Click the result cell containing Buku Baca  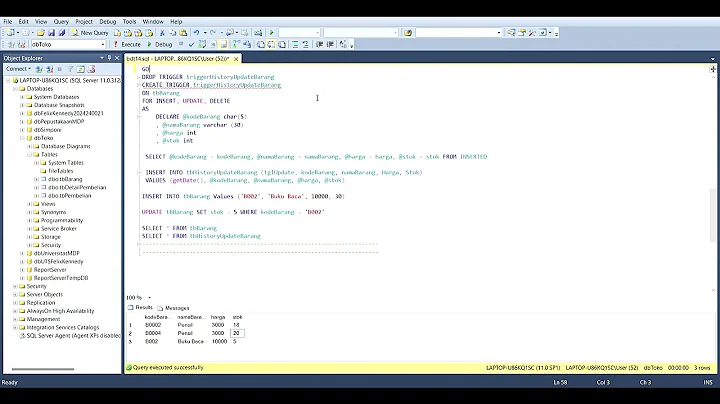coord(191,342)
